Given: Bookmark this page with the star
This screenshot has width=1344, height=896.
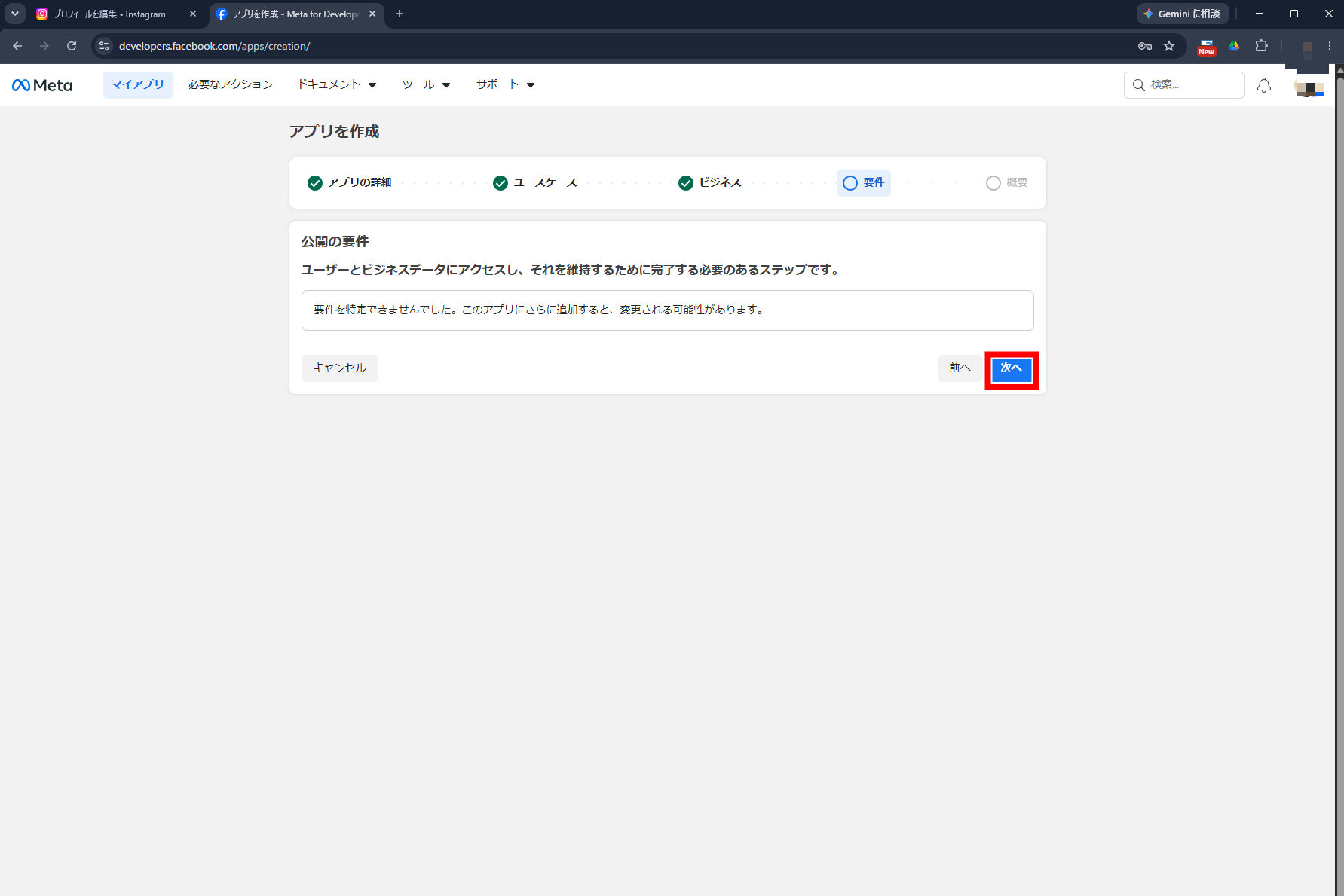Looking at the screenshot, I should pyautogui.click(x=1169, y=46).
